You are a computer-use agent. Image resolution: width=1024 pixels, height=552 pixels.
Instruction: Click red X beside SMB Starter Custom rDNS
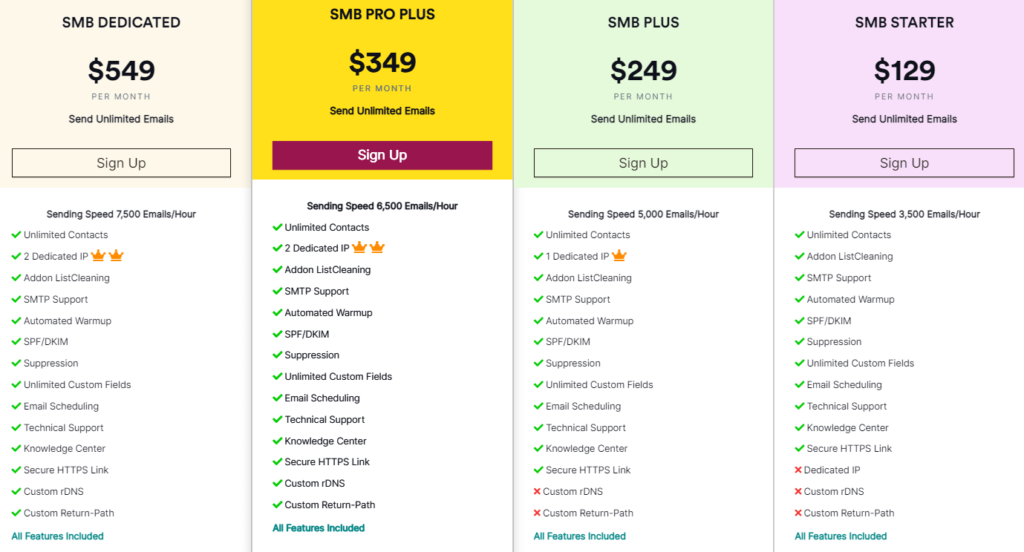pyautogui.click(x=798, y=491)
